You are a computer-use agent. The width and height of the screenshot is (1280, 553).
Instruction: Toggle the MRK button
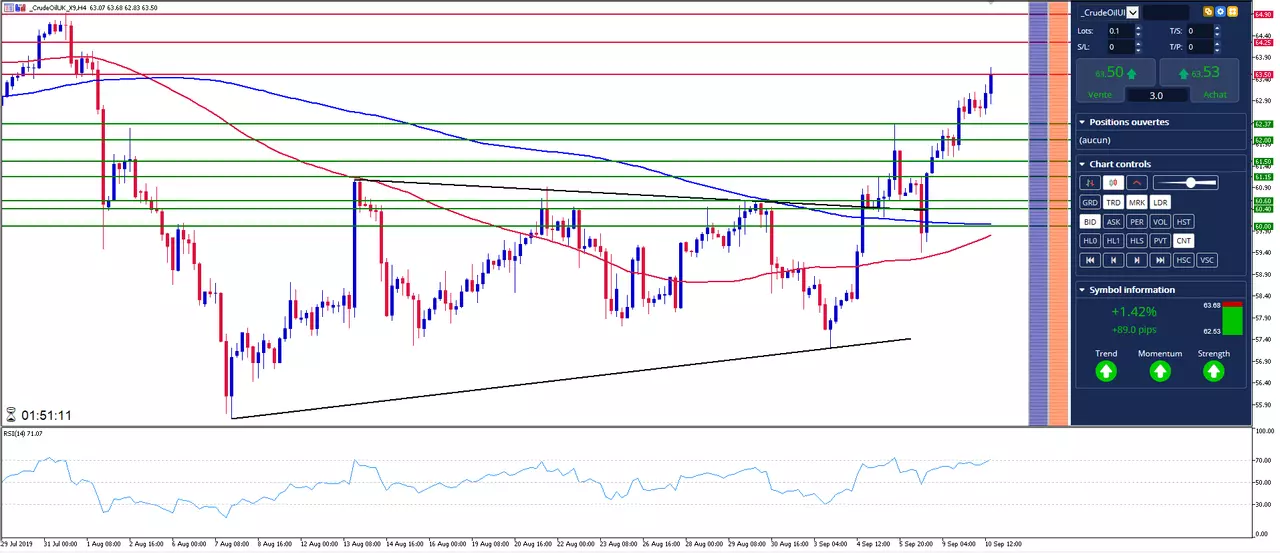pyautogui.click(x=1137, y=202)
